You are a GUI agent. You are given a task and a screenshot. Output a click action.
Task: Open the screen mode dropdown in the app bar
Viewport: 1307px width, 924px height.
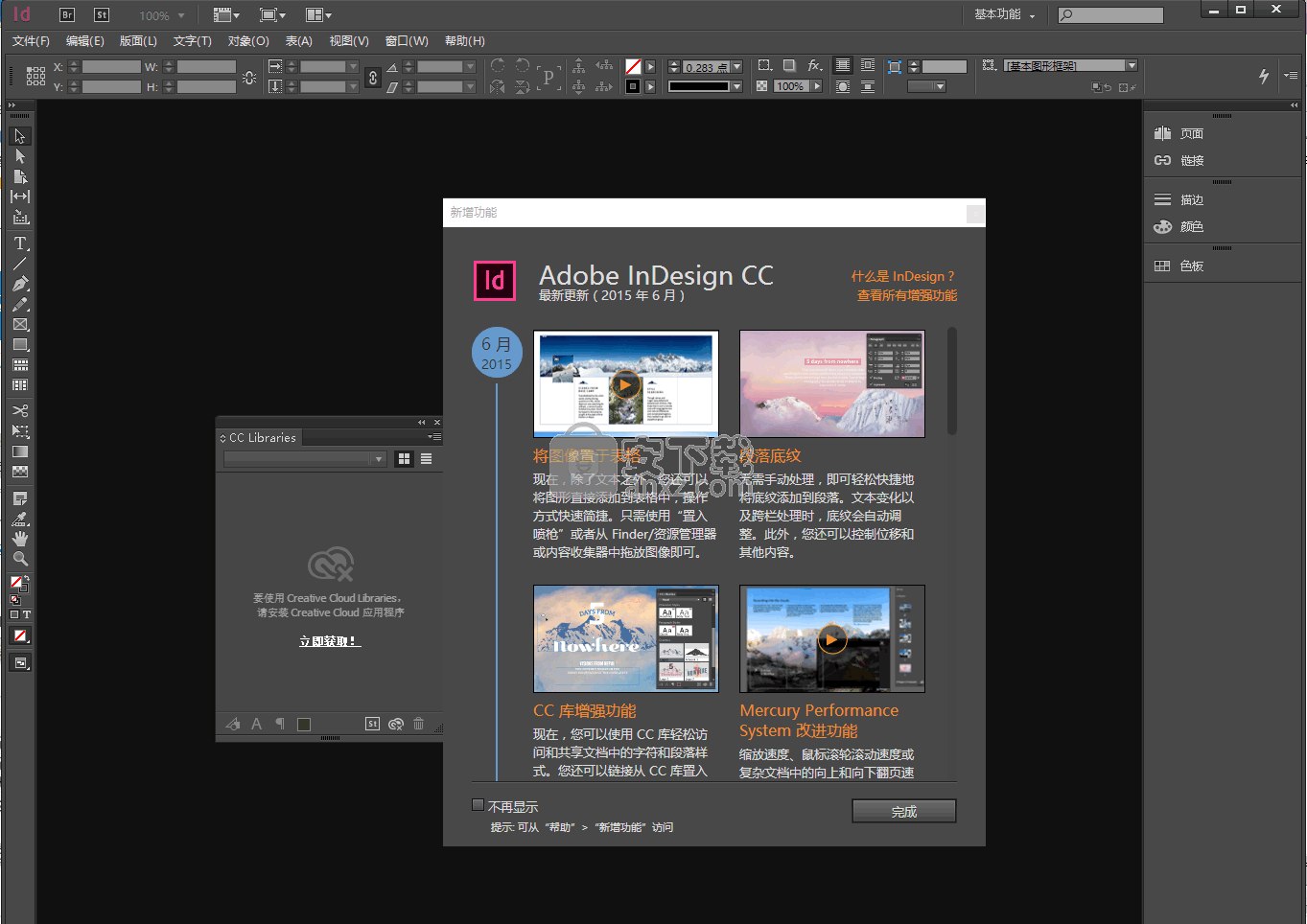pyautogui.click(x=272, y=15)
